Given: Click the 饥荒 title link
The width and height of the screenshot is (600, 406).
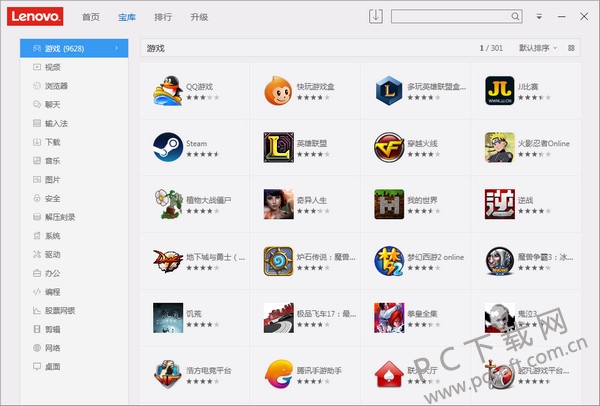Looking at the screenshot, I should [x=194, y=314].
